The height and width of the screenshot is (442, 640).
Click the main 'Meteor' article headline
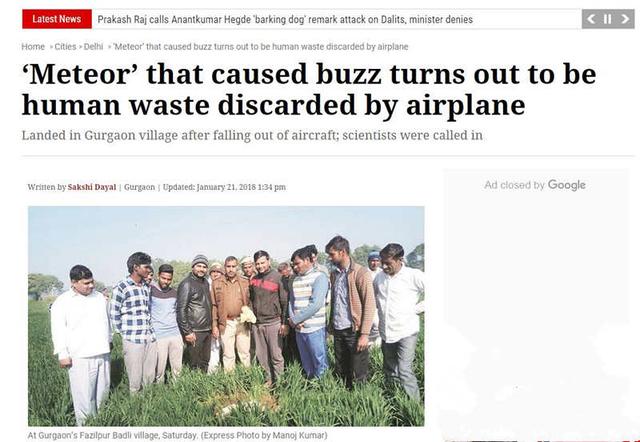309,90
